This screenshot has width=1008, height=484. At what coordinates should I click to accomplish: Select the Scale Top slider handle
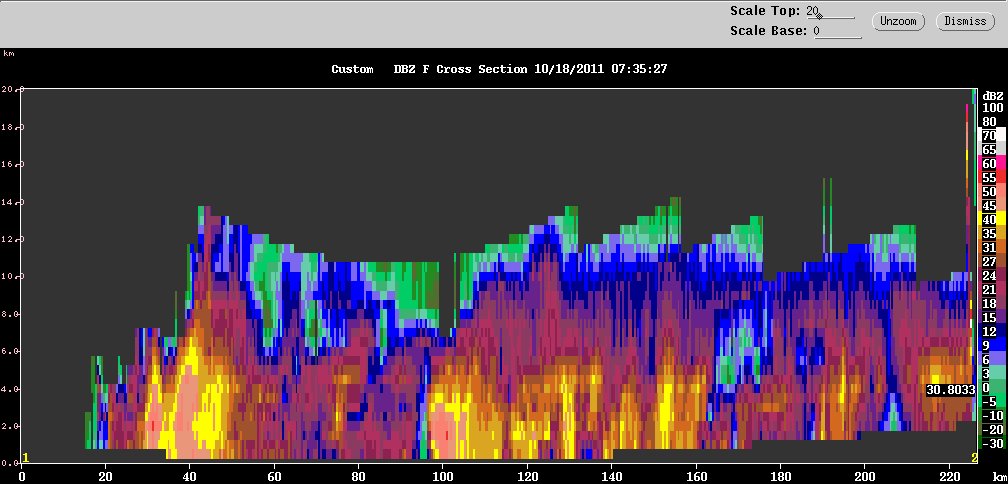click(820, 17)
